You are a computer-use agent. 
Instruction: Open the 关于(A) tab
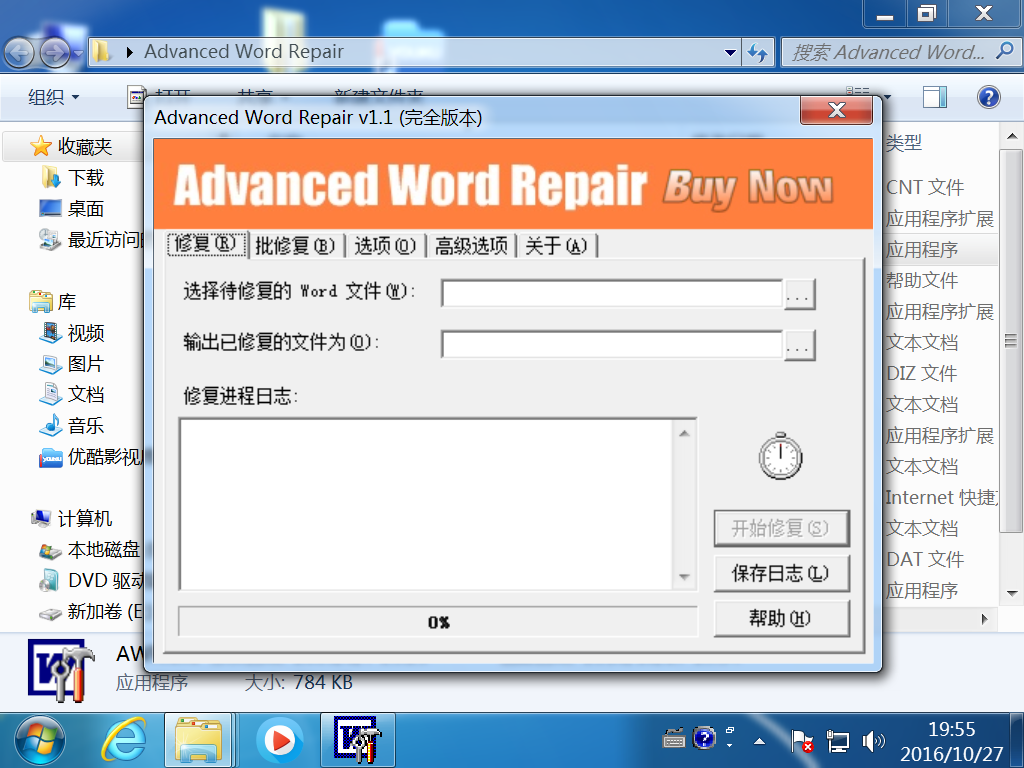pos(556,246)
